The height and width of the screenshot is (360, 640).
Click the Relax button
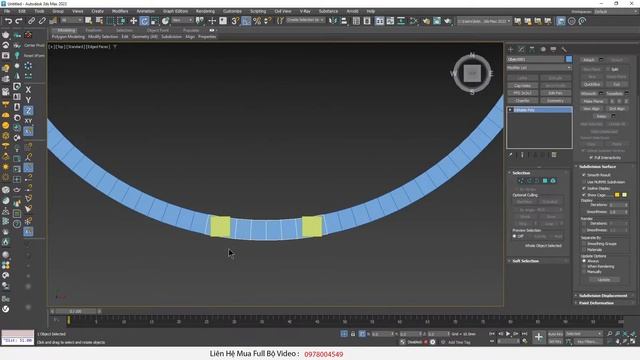(x=601, y=116)
